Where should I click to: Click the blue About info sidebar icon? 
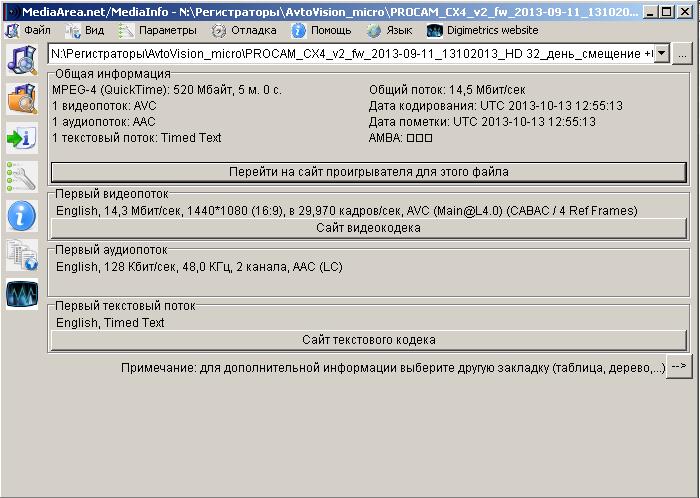coord(21,215)
